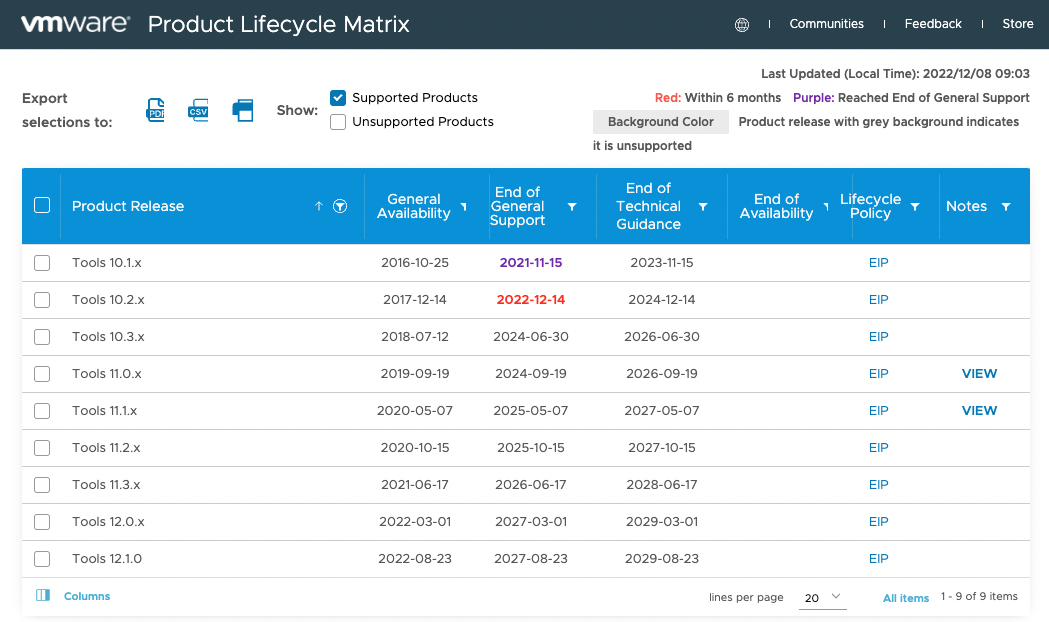Tick the select-all header checkbox
Image resolution: width=1049 pixels, height=622 pixels.
pos(42,205)
